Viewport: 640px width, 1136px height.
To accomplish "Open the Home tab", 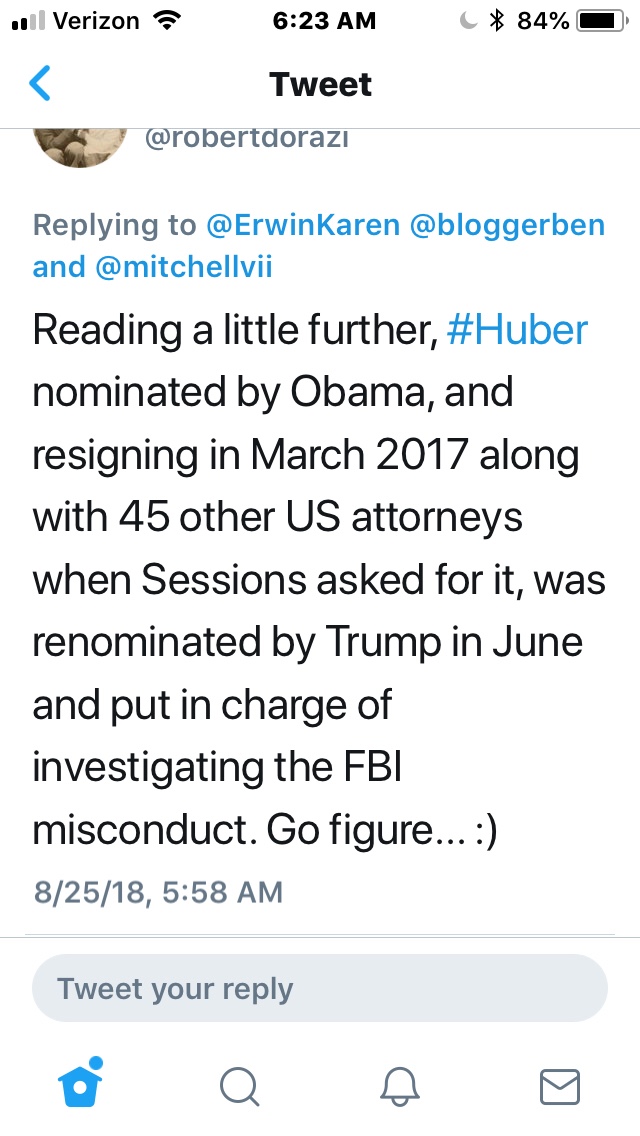I will tap(78, 1086).
